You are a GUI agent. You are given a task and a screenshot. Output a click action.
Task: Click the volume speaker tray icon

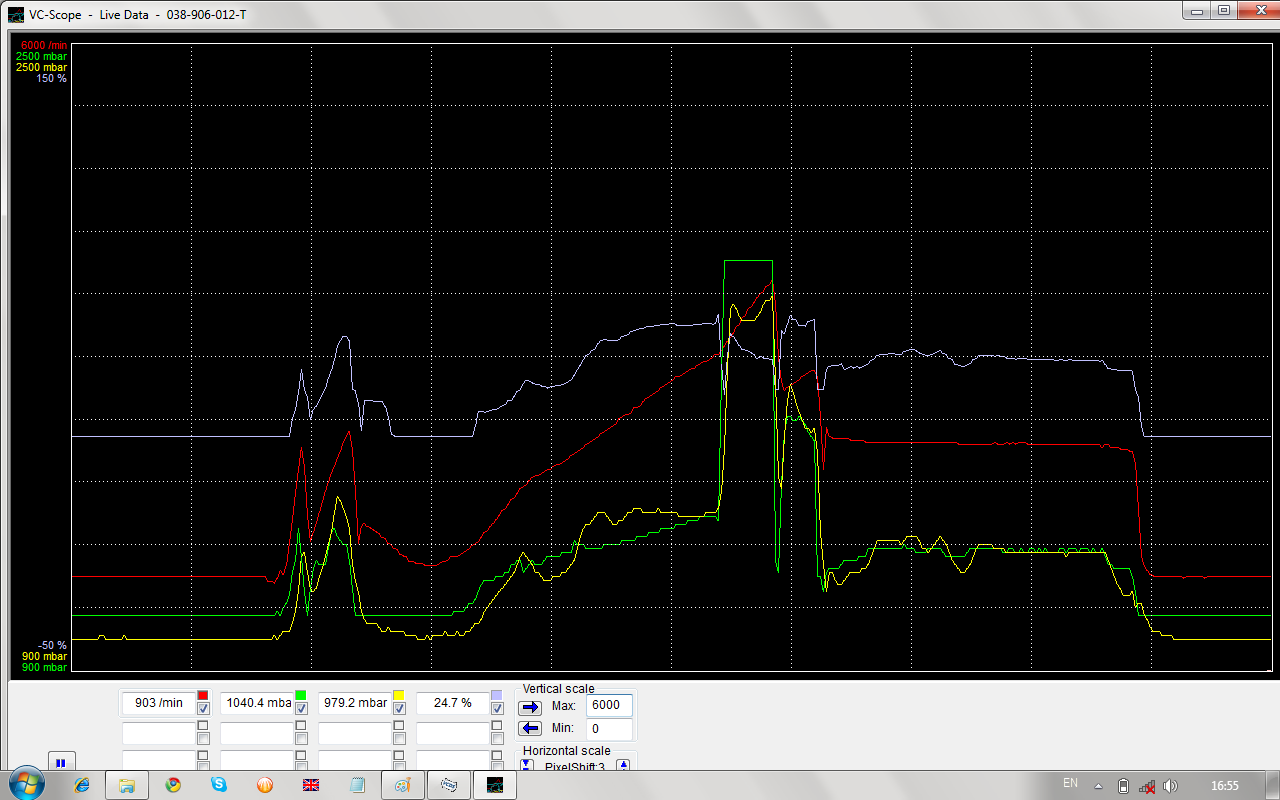[1170, 785]
